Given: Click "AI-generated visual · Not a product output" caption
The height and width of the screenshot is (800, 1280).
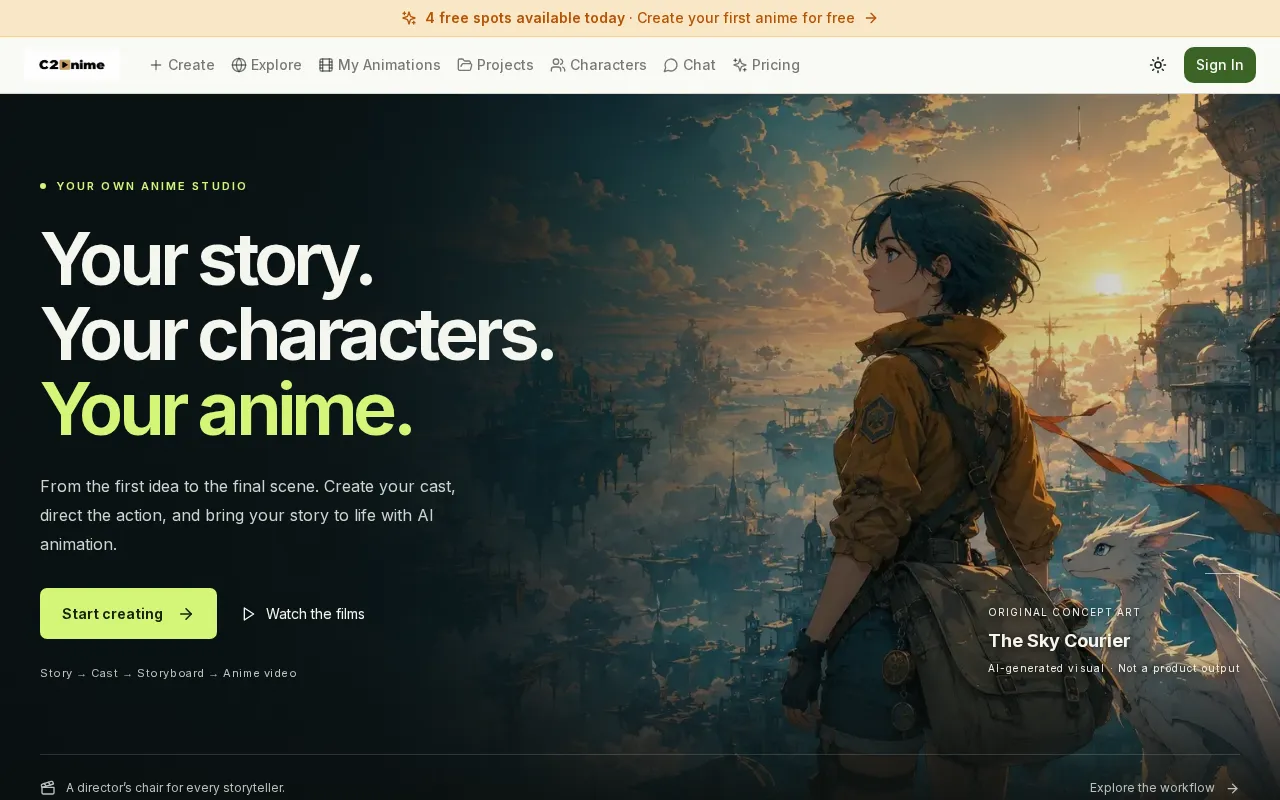Looking at the screenshot, I should pos(1114,668).
